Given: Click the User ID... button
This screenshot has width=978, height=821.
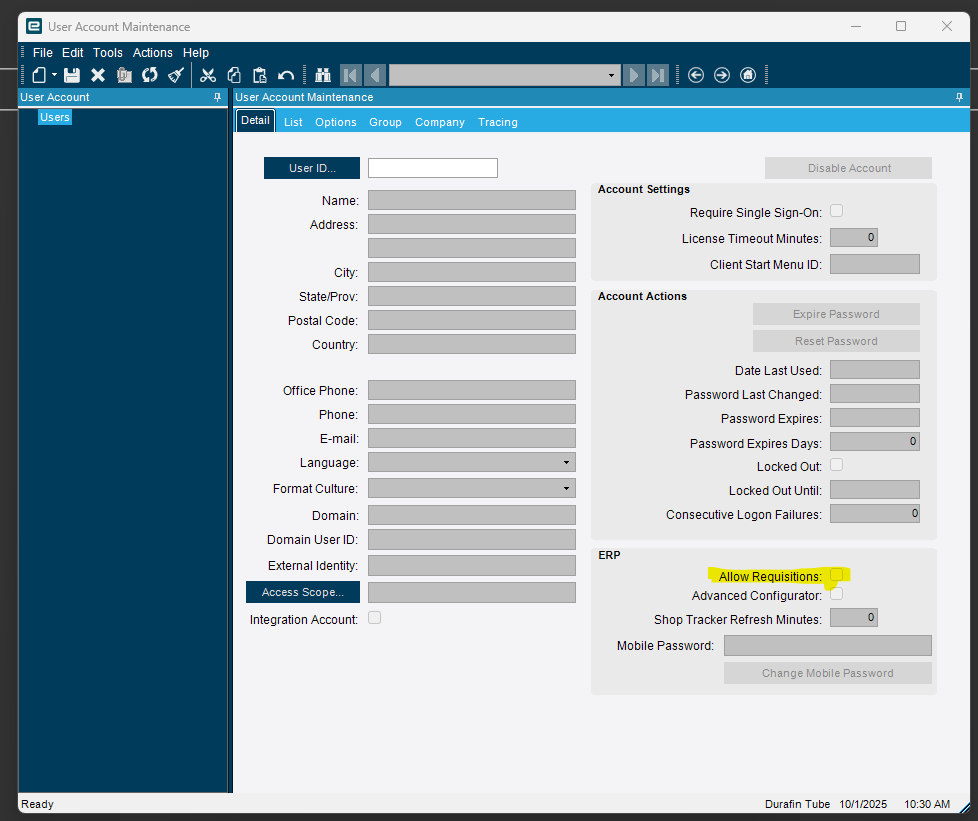Looking at the screenshot, I should click(312, 168).
